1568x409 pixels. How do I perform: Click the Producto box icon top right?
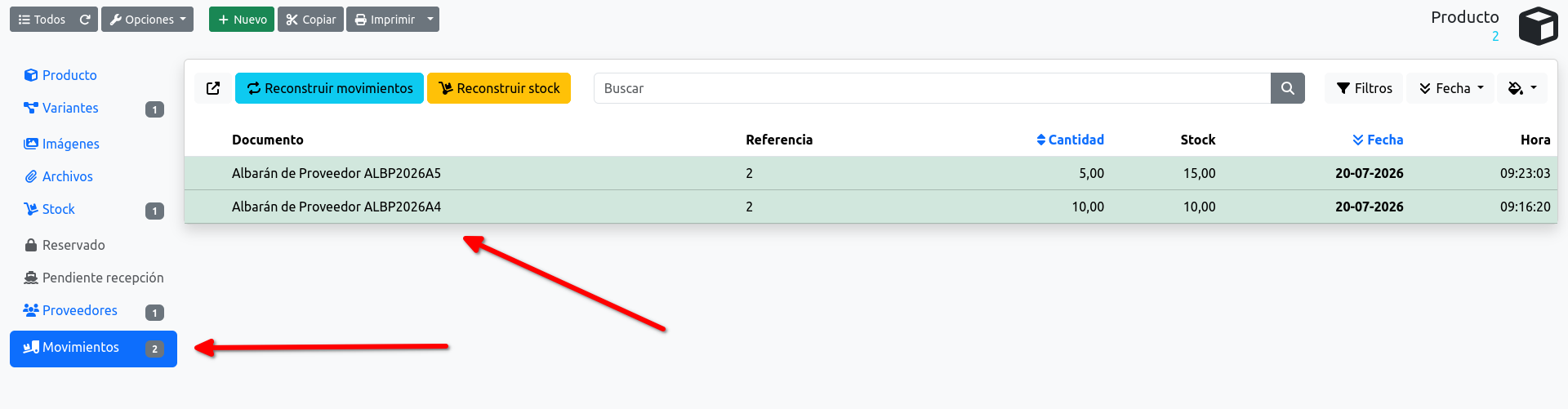coord(1538,25)
